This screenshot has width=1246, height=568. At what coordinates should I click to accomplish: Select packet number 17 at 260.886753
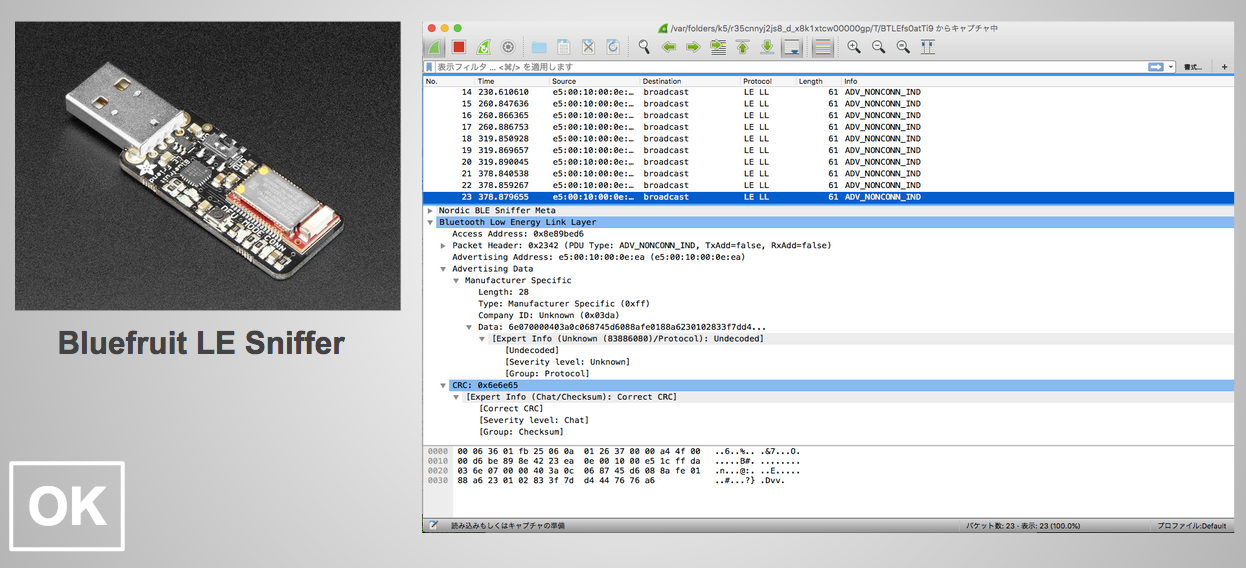coord(829,127)
